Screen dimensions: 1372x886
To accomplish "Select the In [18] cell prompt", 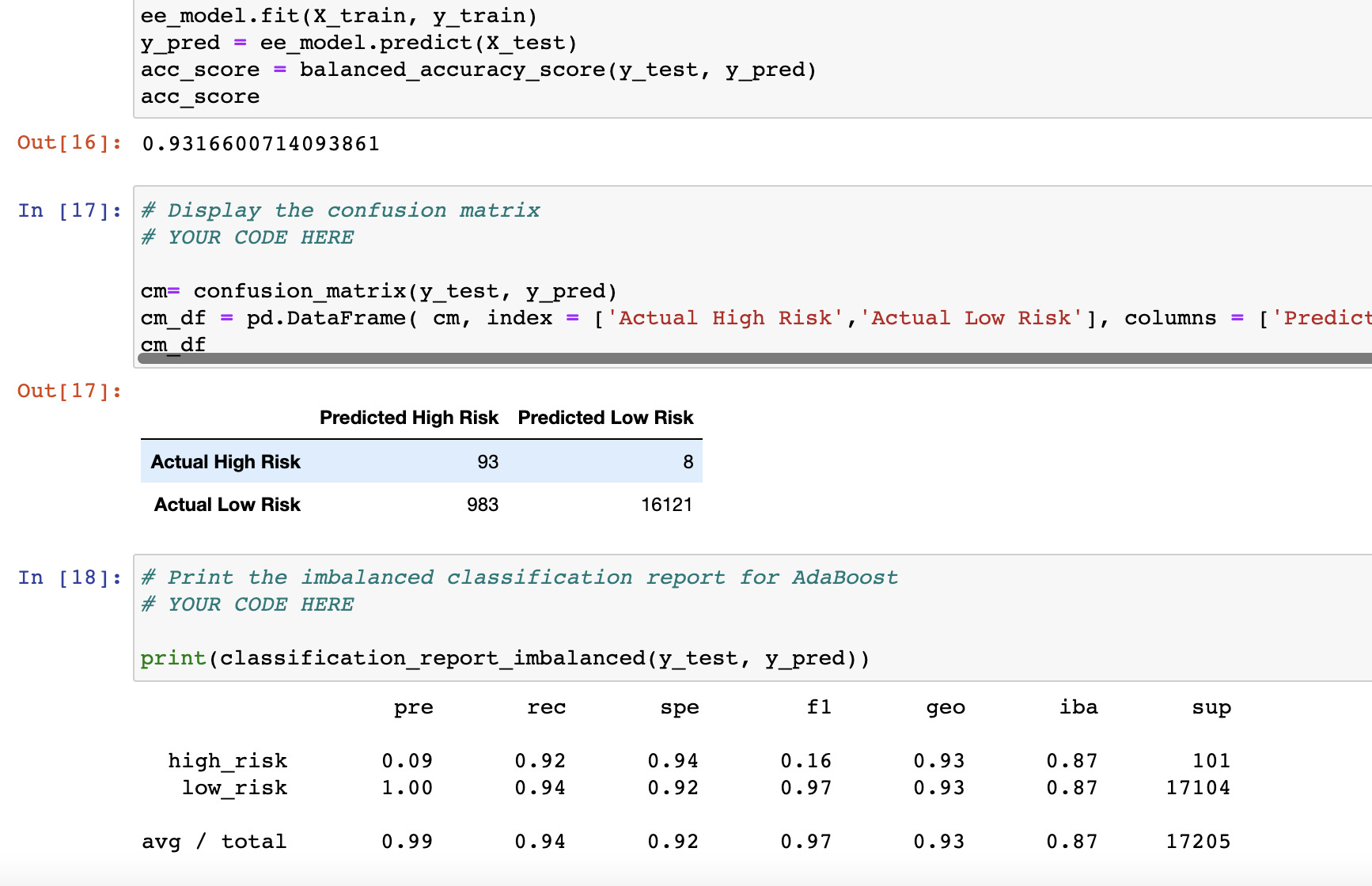I will pos(70,577).
